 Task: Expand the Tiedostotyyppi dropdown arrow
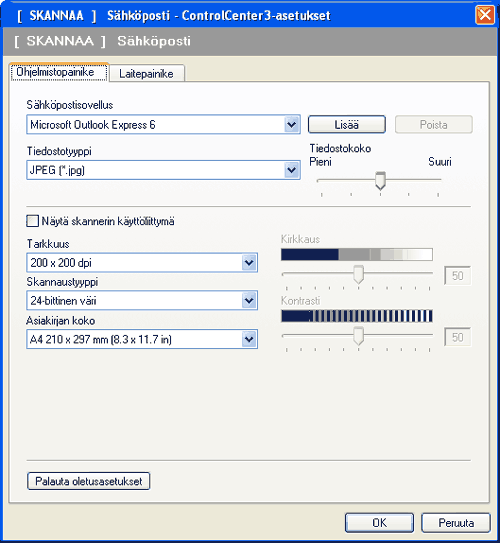[x=292, y=170]
